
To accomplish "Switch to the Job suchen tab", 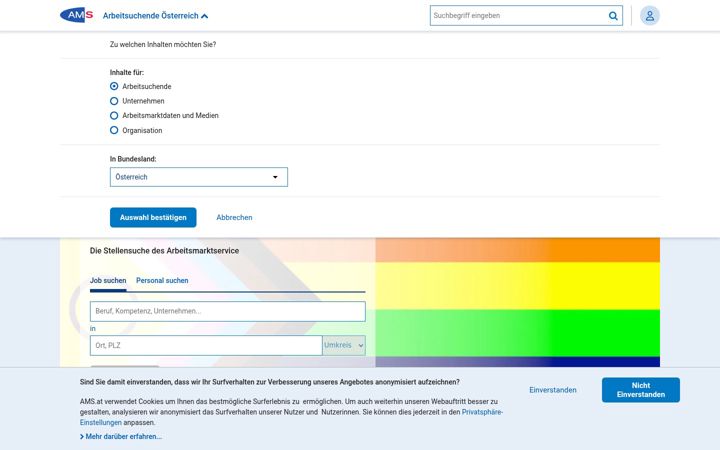I will [108, 281].
